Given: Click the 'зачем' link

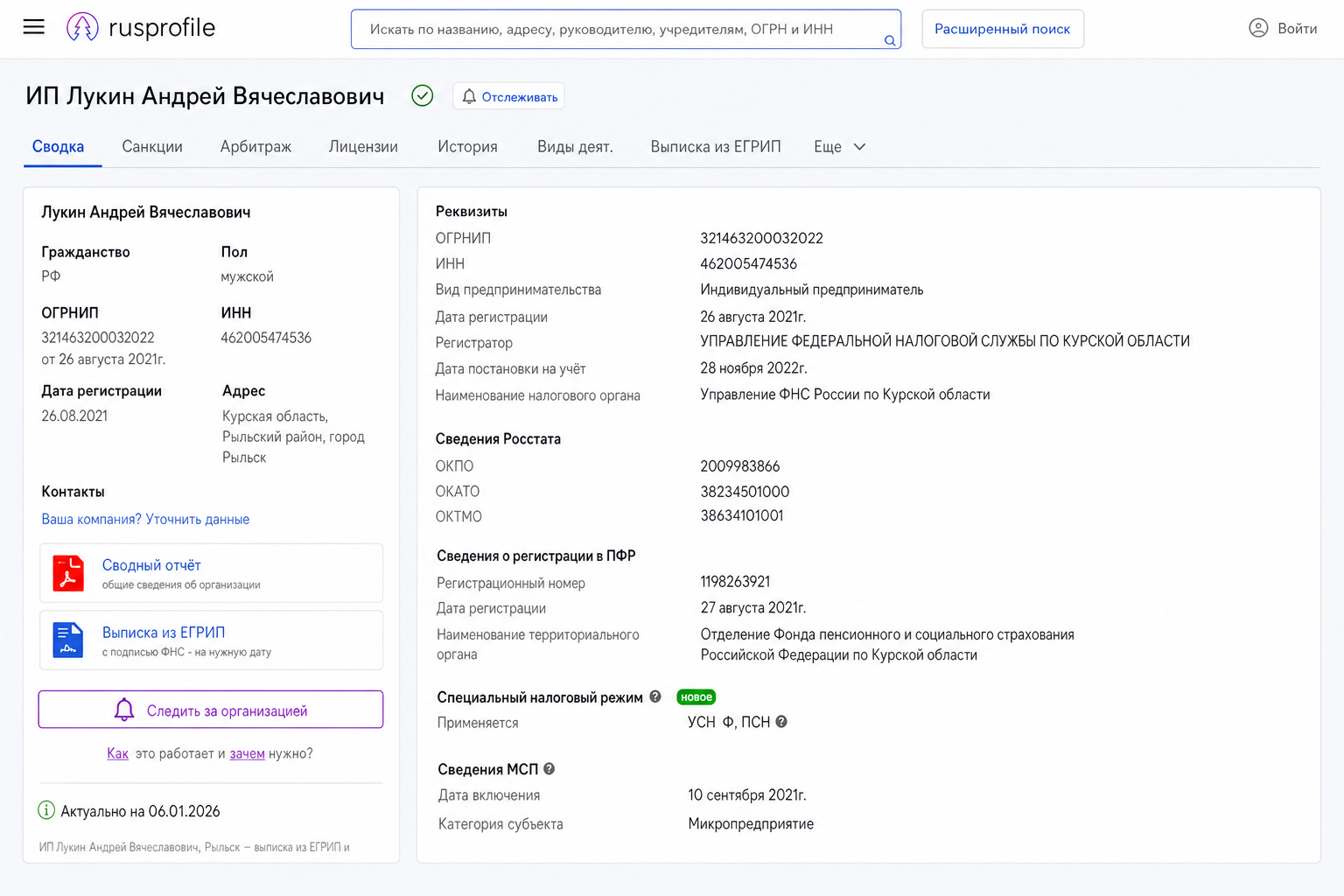Looking at the screenshot, I should [247, 753].
